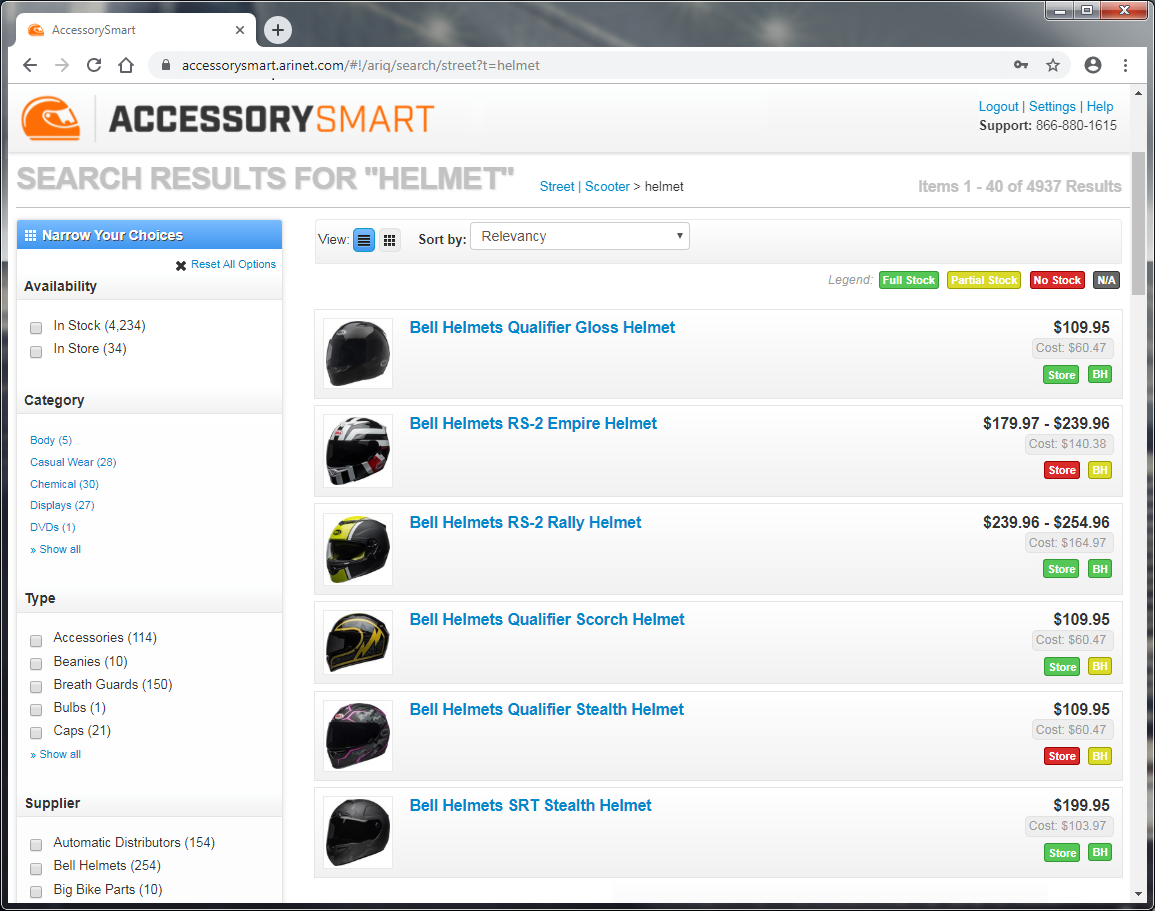Image resolution: width=1155 pixels, height=911 pixels.
Task: Open Bell Helmets SRT Stealth Helmet
Action: [530, 806]
